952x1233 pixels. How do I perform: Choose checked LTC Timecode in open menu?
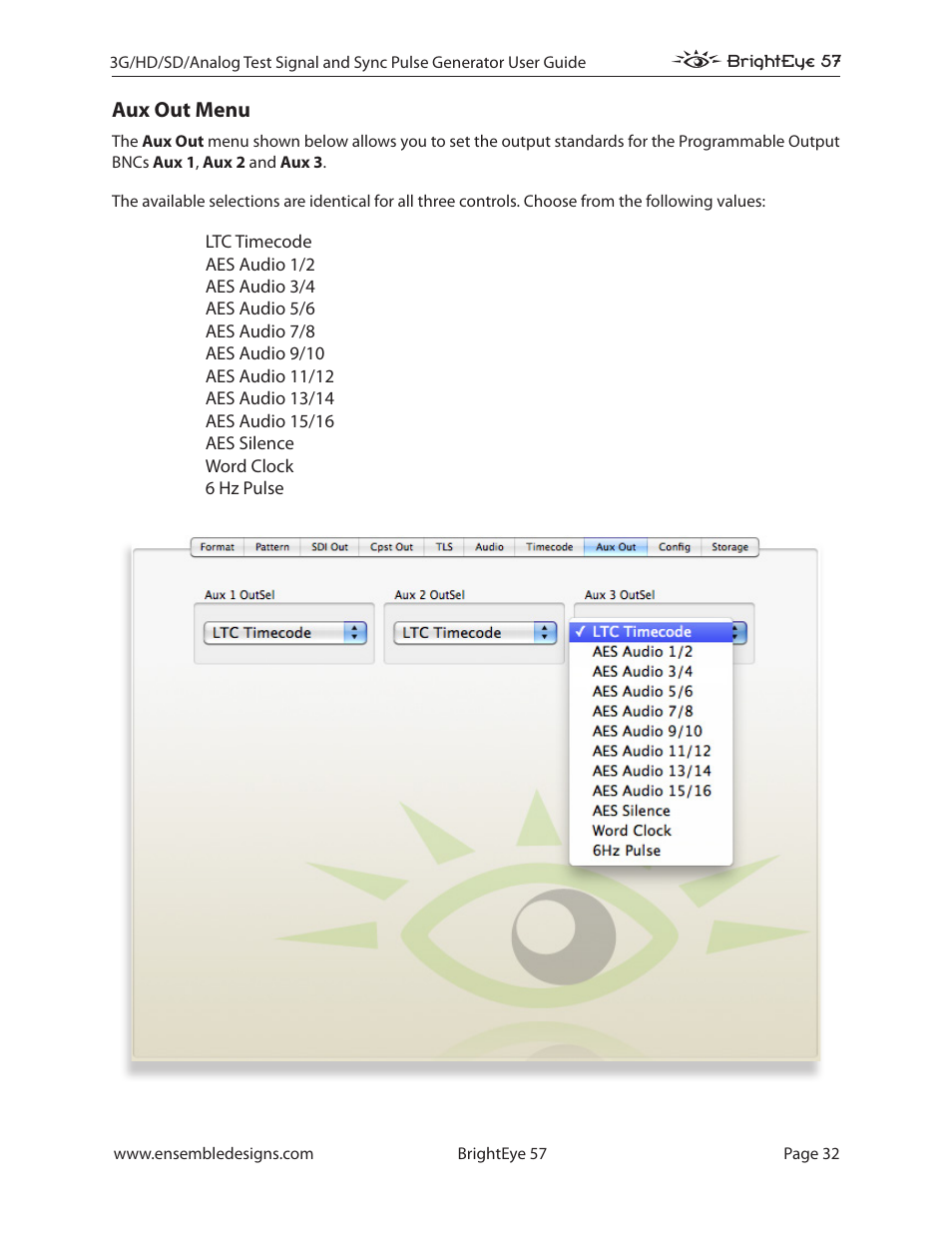point(651,632)
